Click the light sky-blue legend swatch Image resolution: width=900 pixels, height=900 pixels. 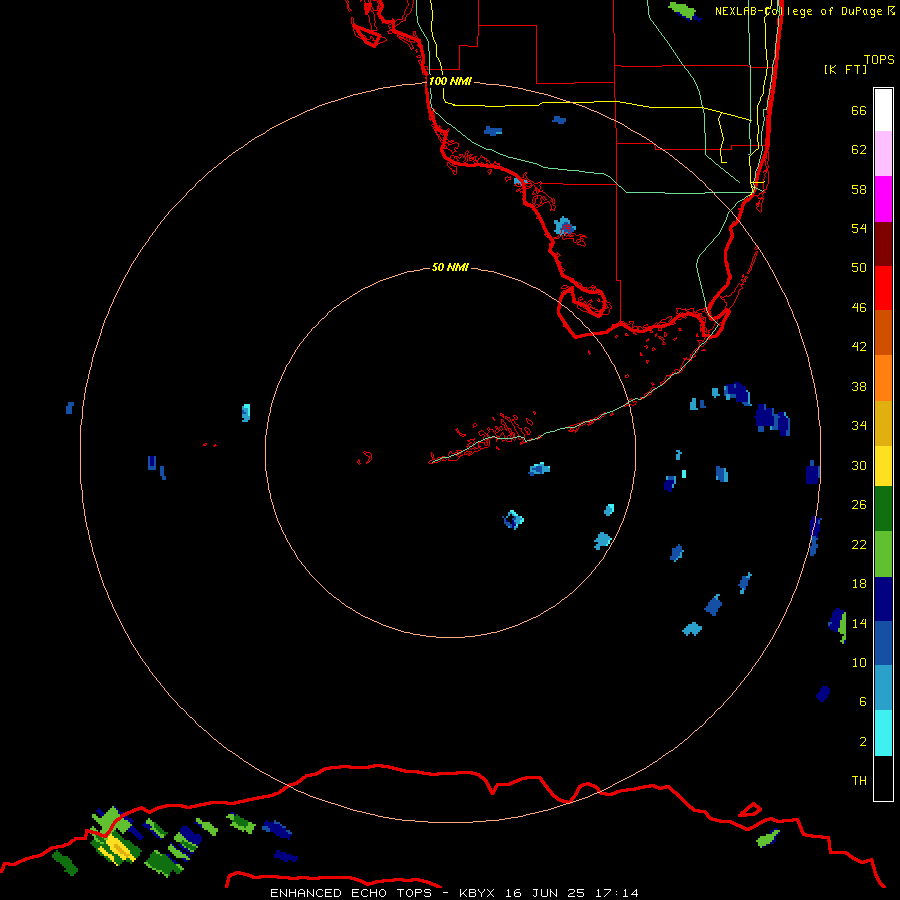click(x=883, y=688)
